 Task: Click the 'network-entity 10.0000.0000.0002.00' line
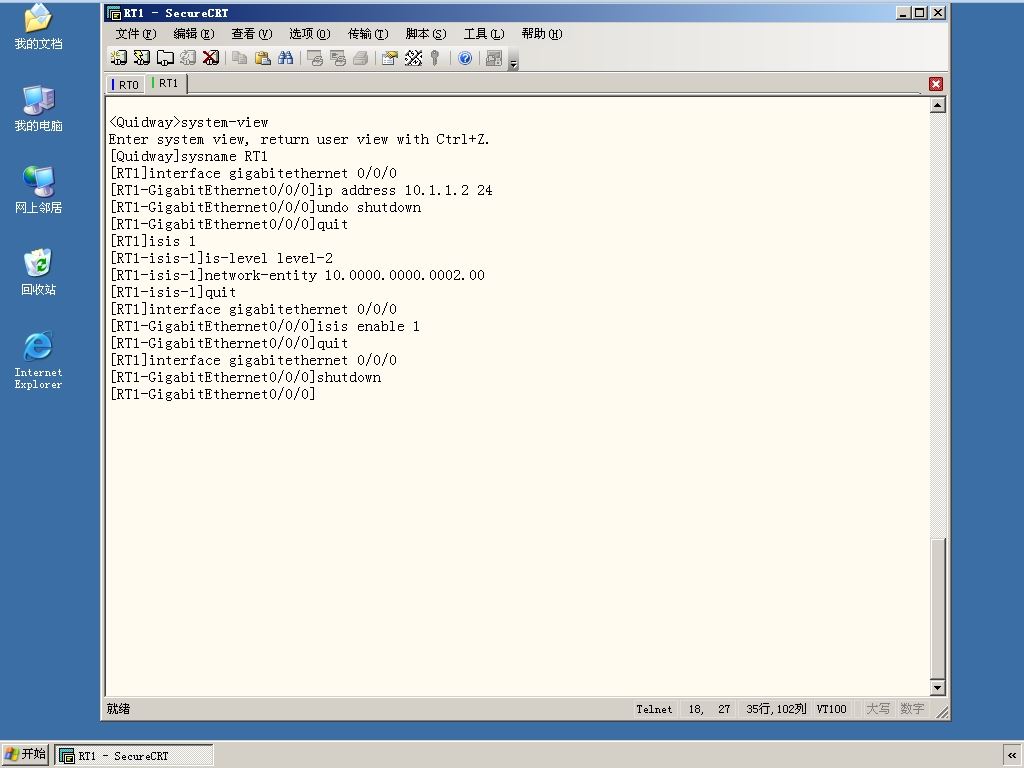point(297,275)
